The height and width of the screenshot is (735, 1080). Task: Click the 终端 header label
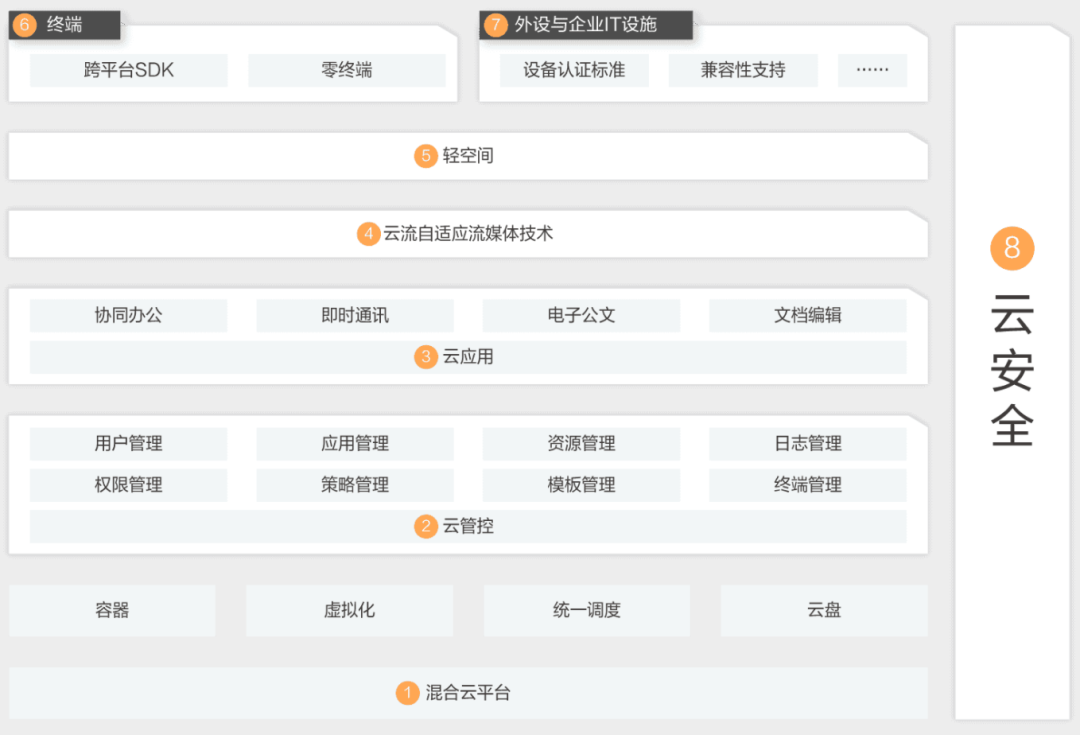(65, 25)
